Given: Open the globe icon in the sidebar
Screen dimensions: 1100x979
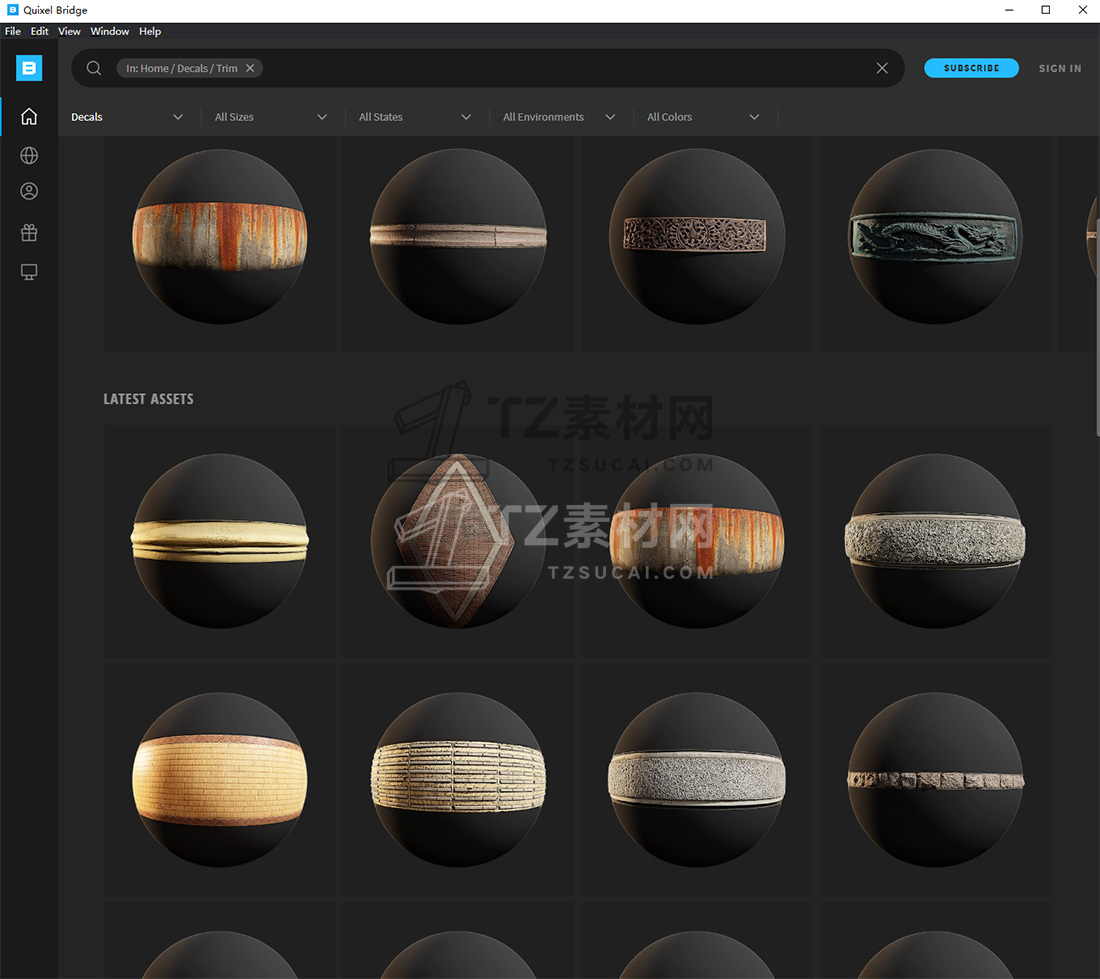Looking at the screenshot, I should click(x=29, y=155).
